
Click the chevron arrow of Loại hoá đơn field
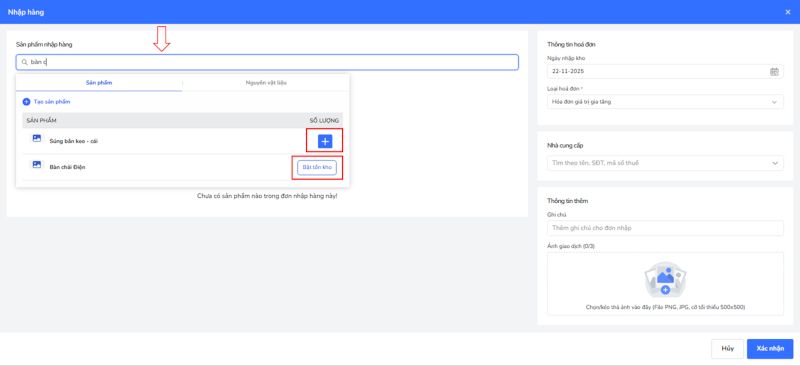(x=775, y=102)
